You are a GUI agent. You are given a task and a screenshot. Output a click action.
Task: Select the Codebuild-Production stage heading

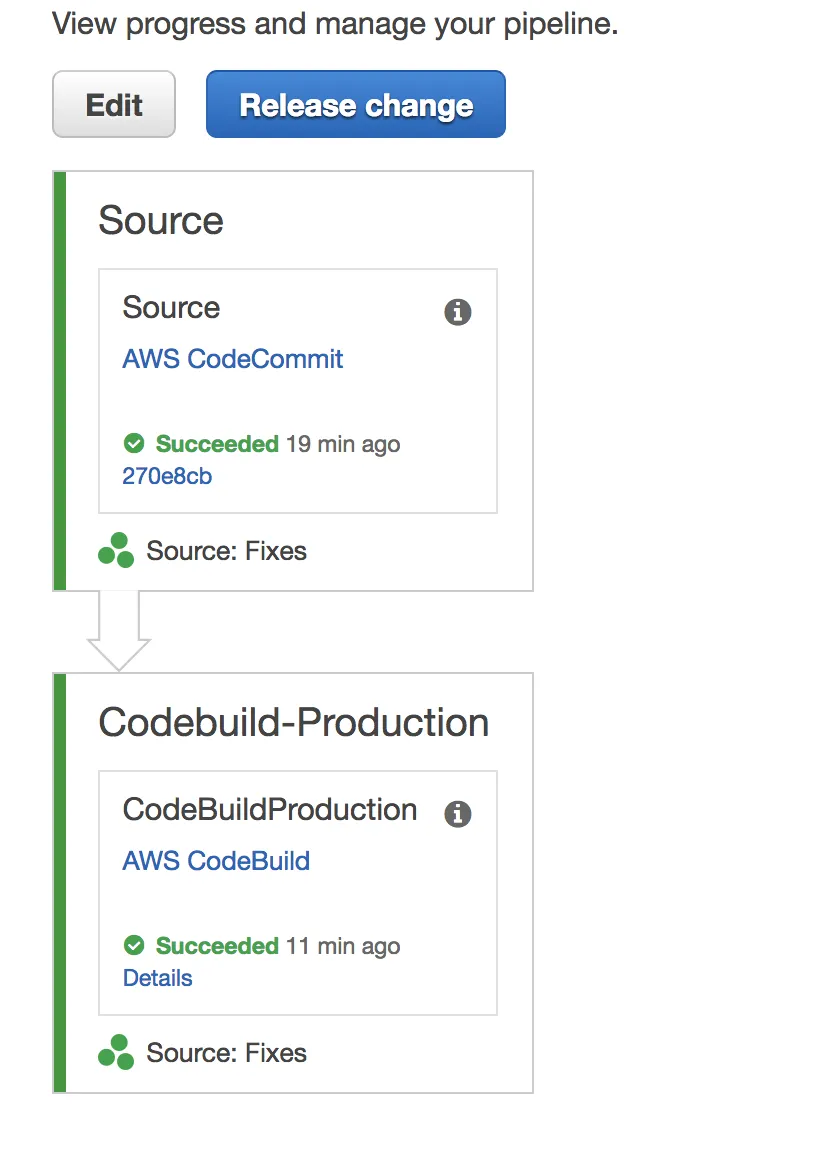pyautogui.click(x=293, y=723)
